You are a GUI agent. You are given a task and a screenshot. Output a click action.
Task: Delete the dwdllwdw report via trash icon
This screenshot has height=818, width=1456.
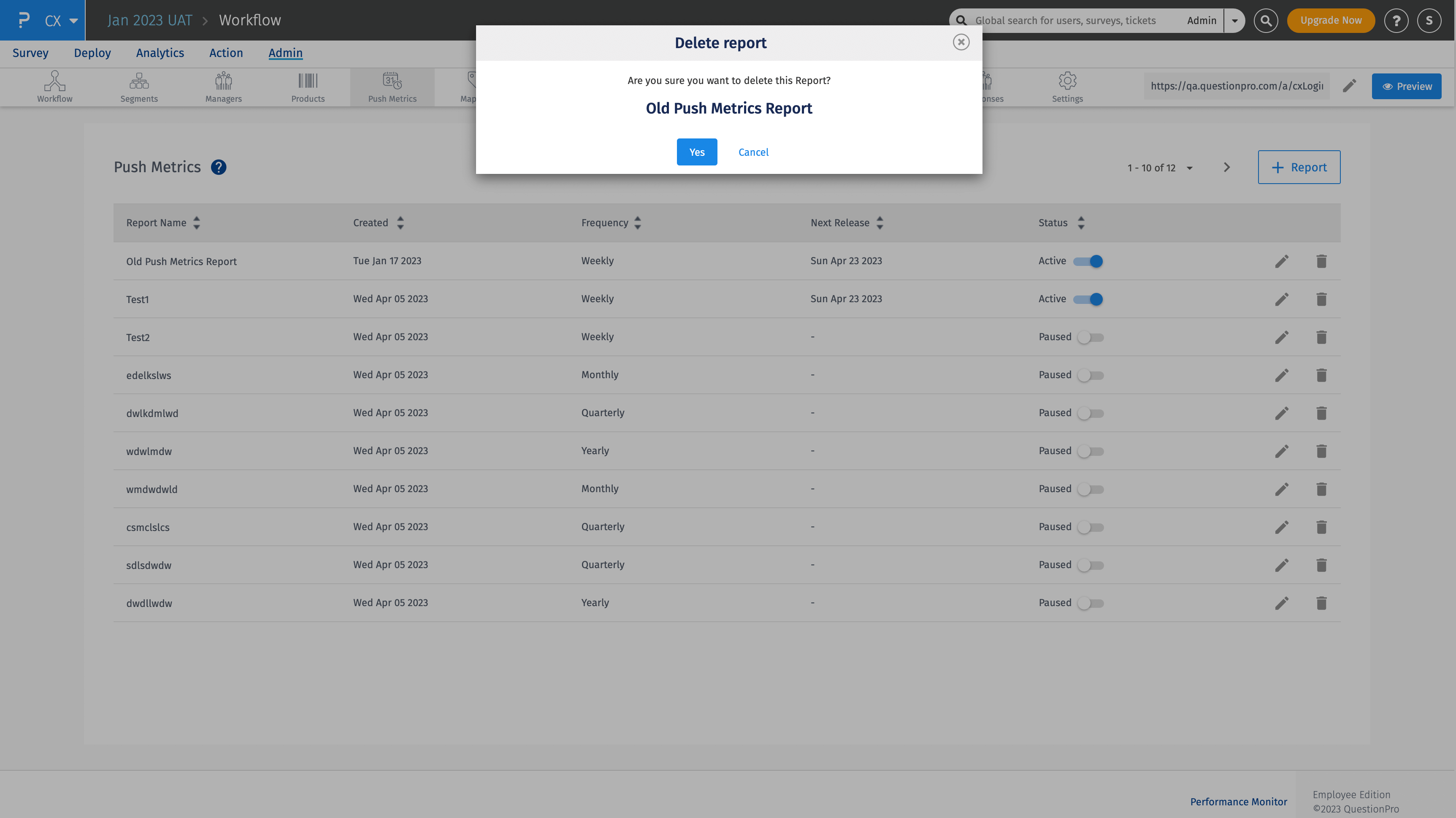pos(1321,603)
